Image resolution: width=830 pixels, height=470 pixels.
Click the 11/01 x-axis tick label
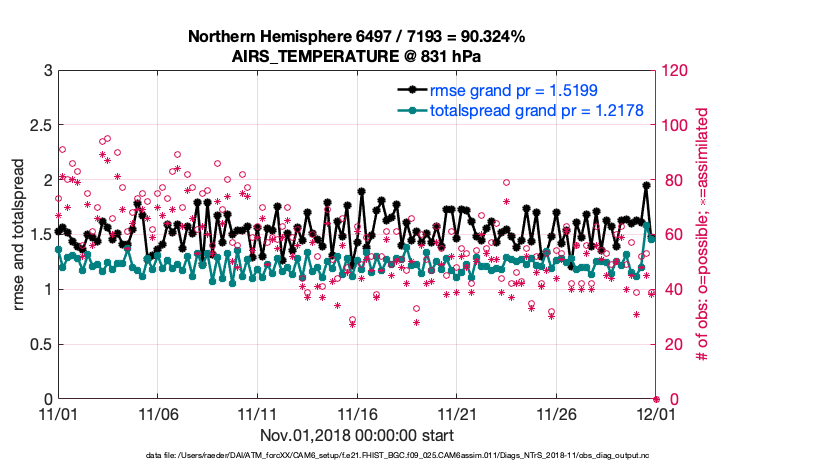[x=58, y=414]
